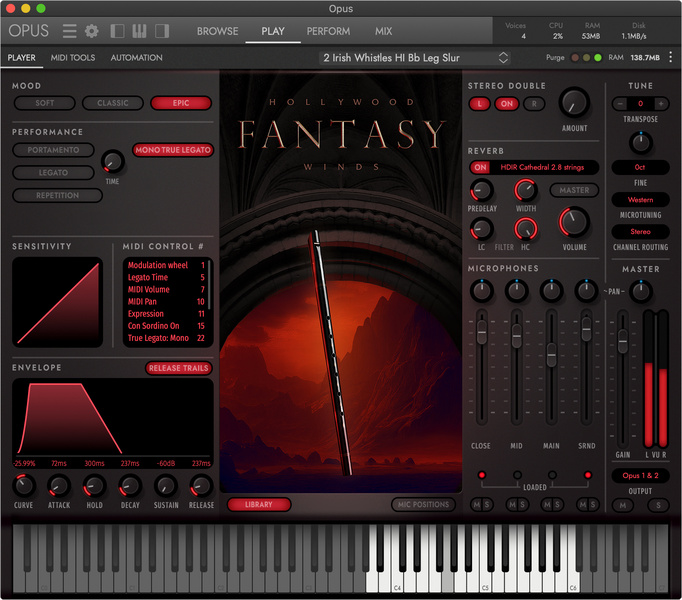This screenshot has width=682, height=600.
Task: Click the Srnd microphone fader
Action: click(x=586, y=329)
